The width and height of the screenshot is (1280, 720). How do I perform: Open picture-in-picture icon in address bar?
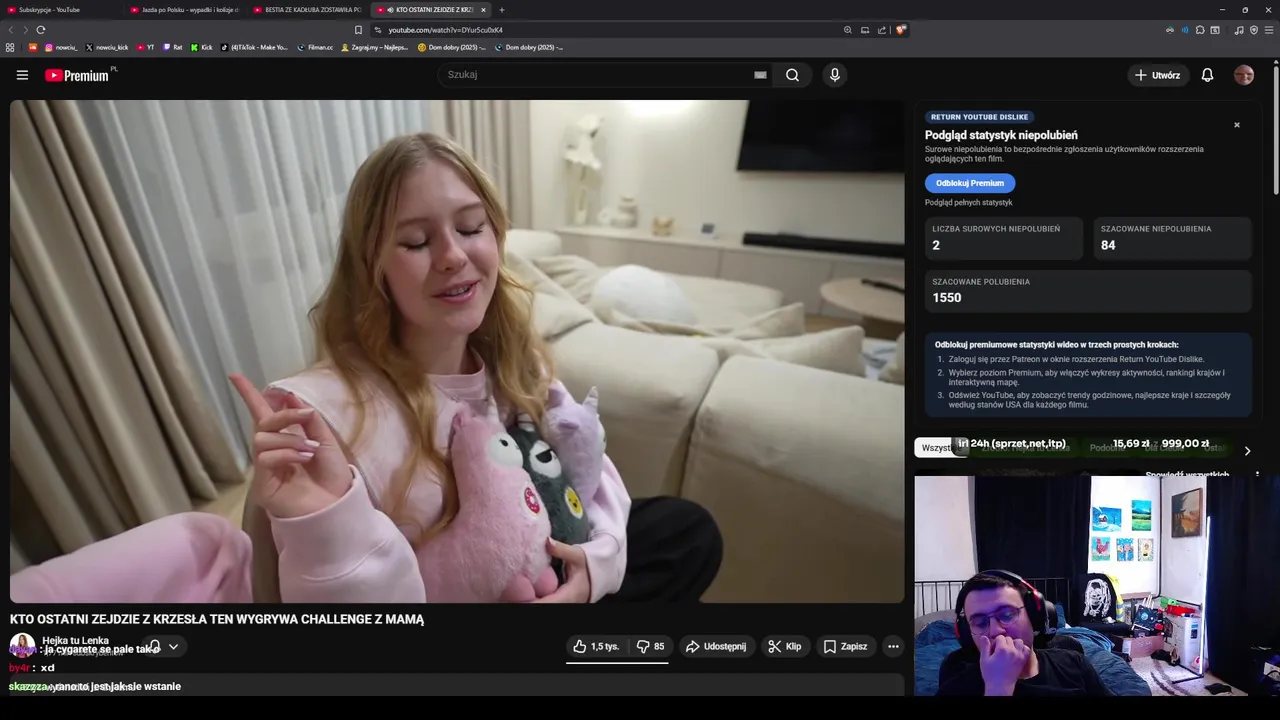click(x=865, y=30)
